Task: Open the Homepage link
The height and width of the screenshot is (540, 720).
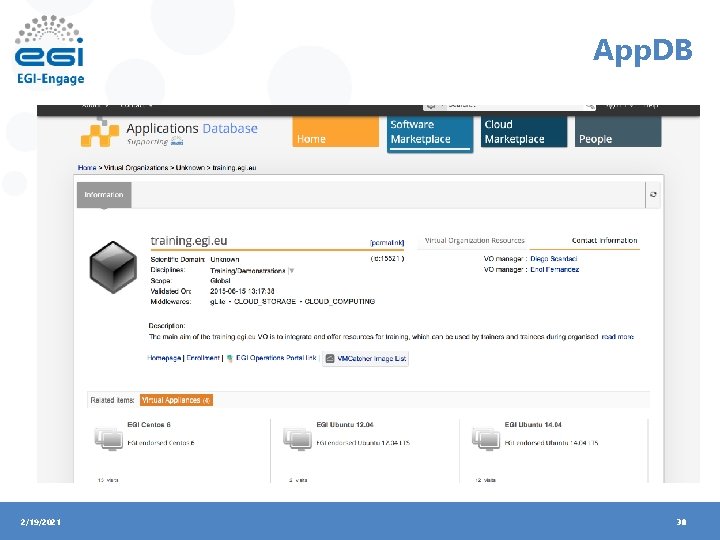Action: (x=164, y=358)
